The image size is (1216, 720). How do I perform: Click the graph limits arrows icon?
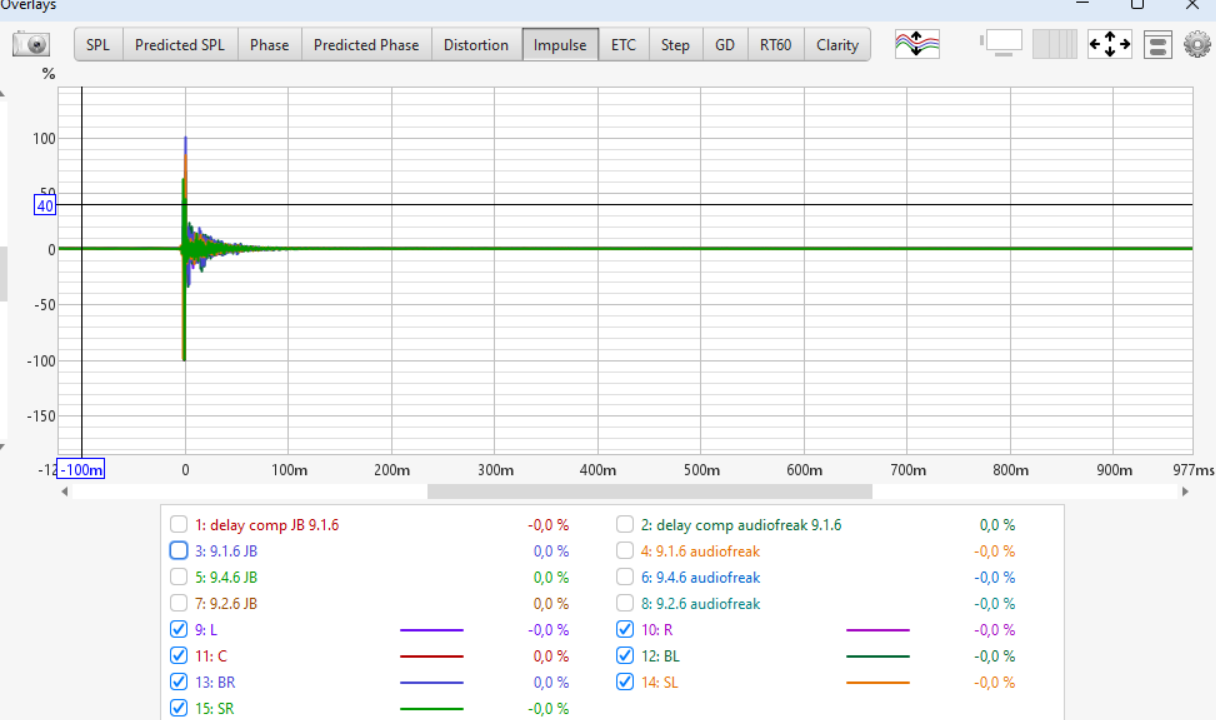(1109, 45)
